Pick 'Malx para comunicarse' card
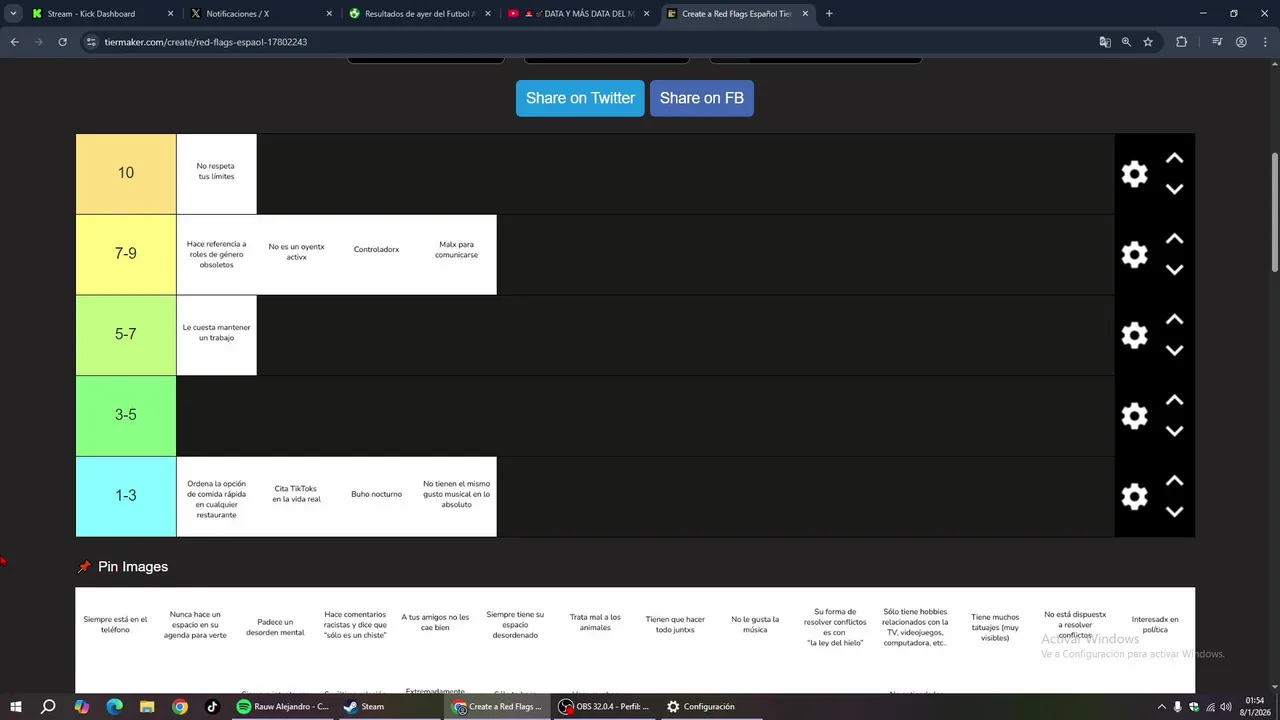Image resolution: width=1280 pixels, height=720 pixels. tap(456, 254)
